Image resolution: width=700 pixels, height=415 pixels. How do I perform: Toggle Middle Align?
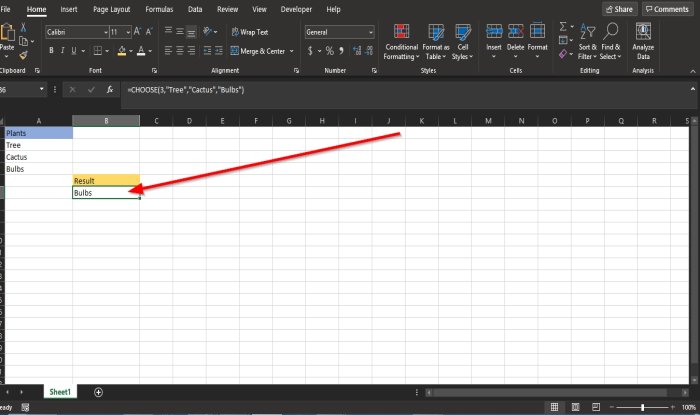click(x=180, y=31)
